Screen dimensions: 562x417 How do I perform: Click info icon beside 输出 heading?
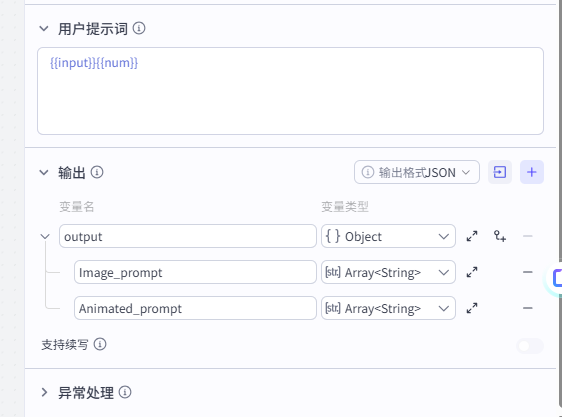[97, 172]
